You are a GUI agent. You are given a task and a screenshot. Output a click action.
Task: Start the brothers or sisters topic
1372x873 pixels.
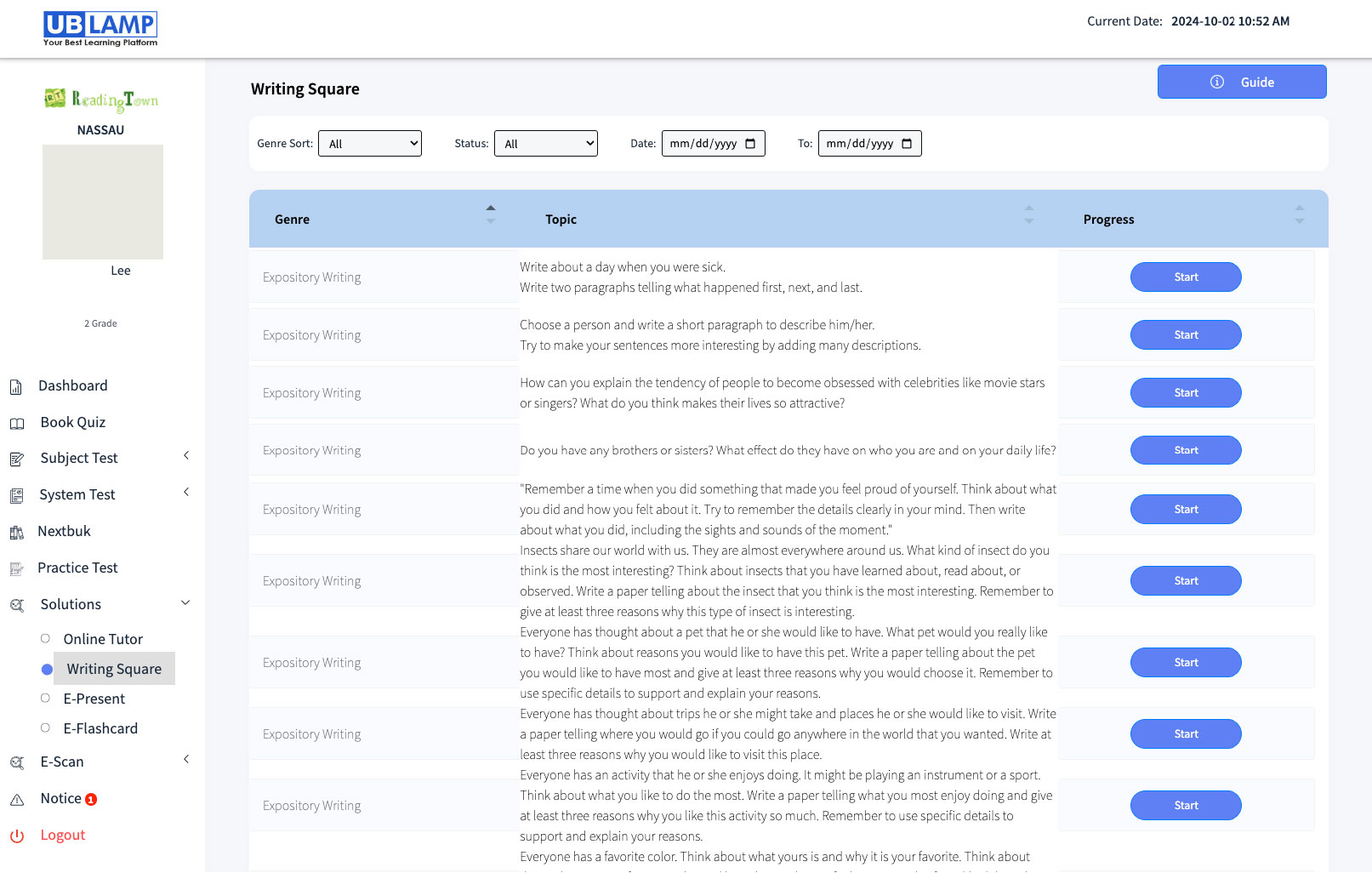pyautogui.click(x=1186, y=450)
